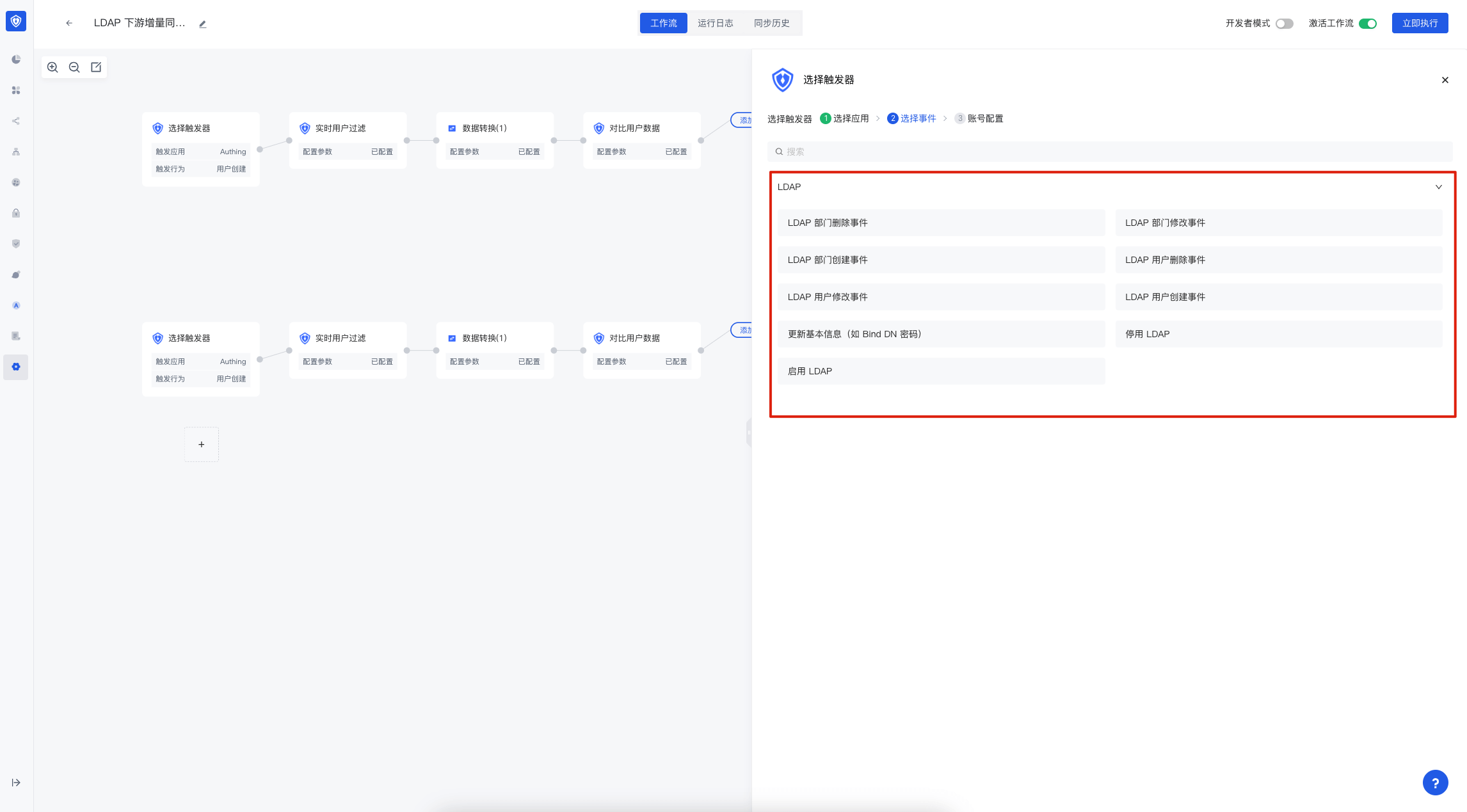Click the zoom in canvas icon
This screenshot has height=812, width=1467.
52,67
